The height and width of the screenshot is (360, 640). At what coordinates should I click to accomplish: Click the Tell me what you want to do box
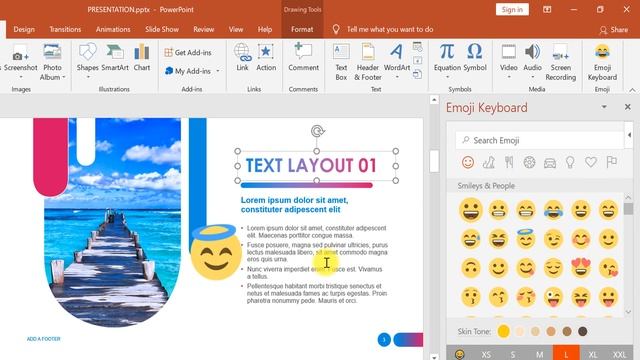click(x=390, y=29)
